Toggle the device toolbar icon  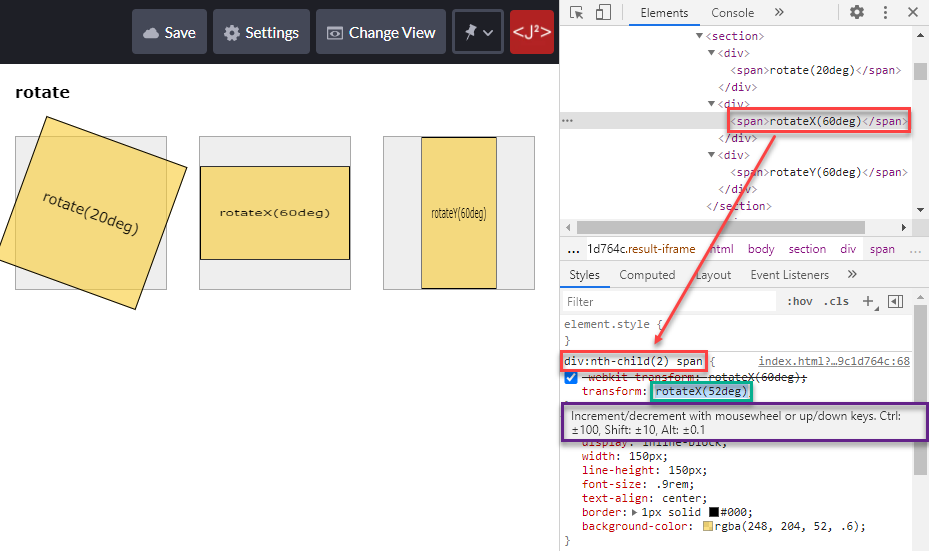coord(603,12)
